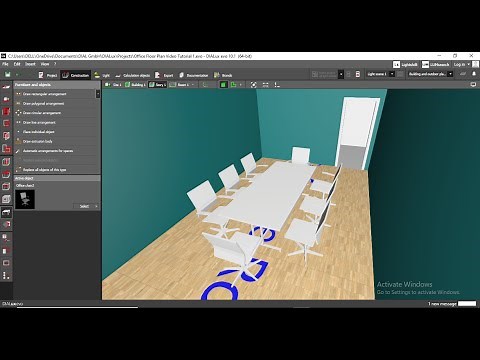Viewport: 480px width, 360px height.
Task: Open the Edit menu
Action: pos(17,64)
